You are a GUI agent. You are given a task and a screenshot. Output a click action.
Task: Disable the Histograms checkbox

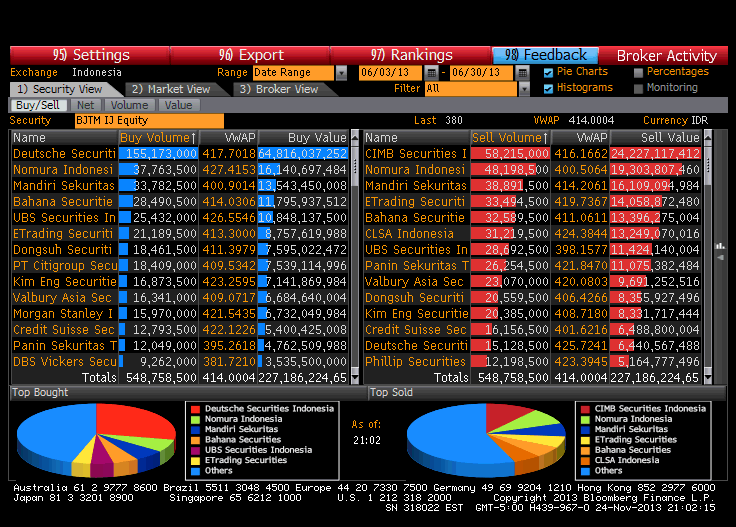(x=548, y=88)
